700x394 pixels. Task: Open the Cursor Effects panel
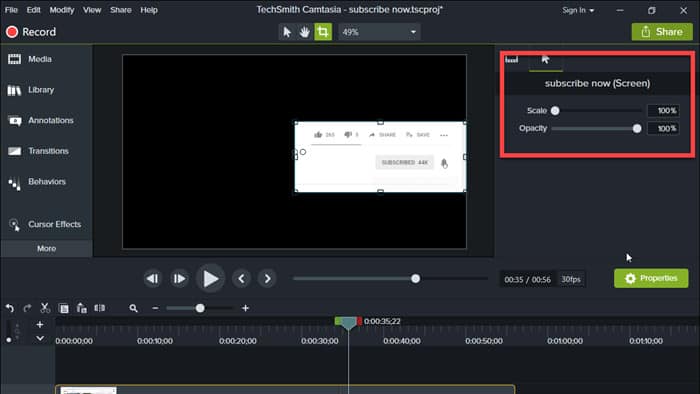click(x=46, y=224)
